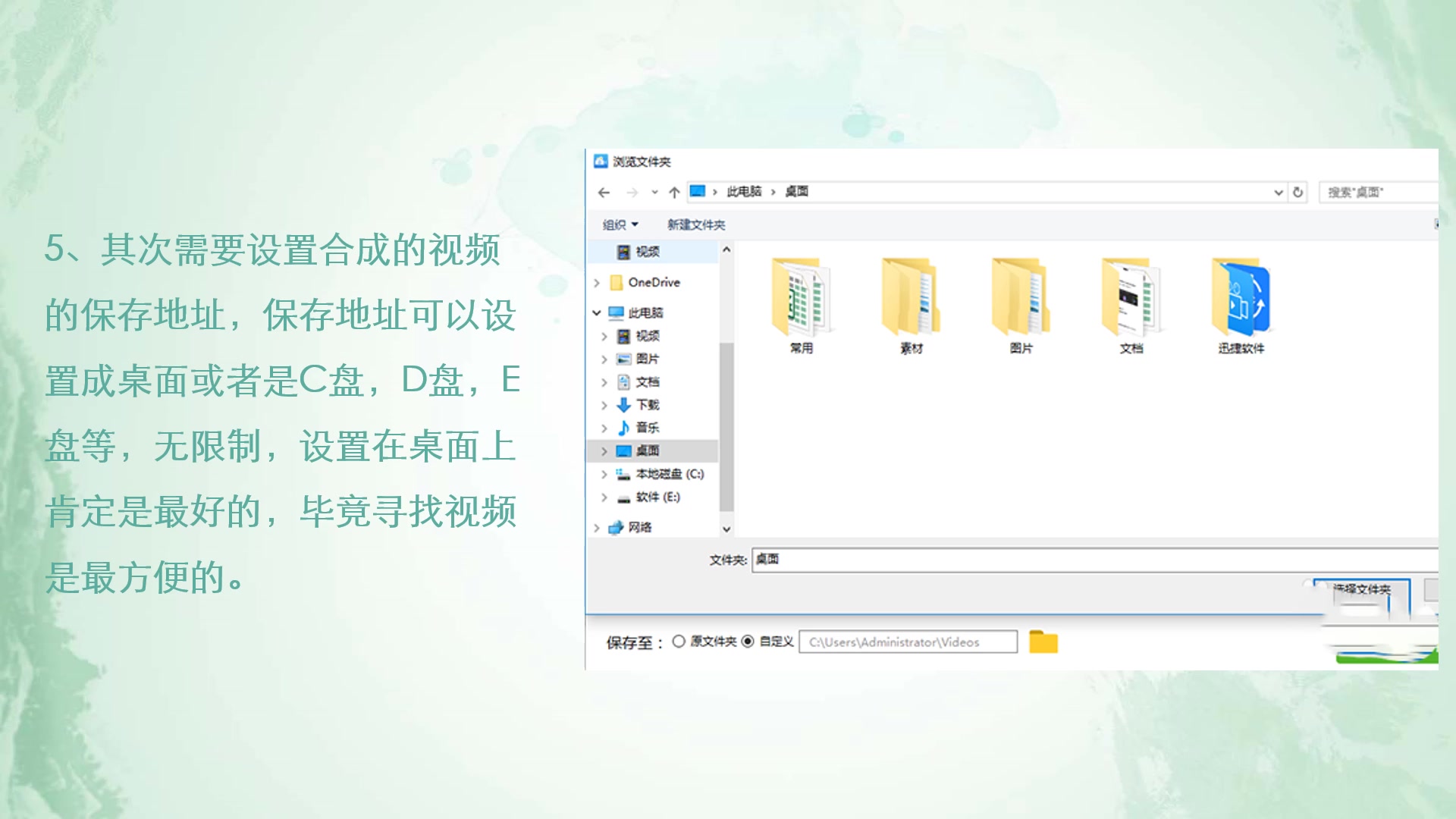Click the 新建文件夹 button
The image size is (1456, 819).
[695, 224]
